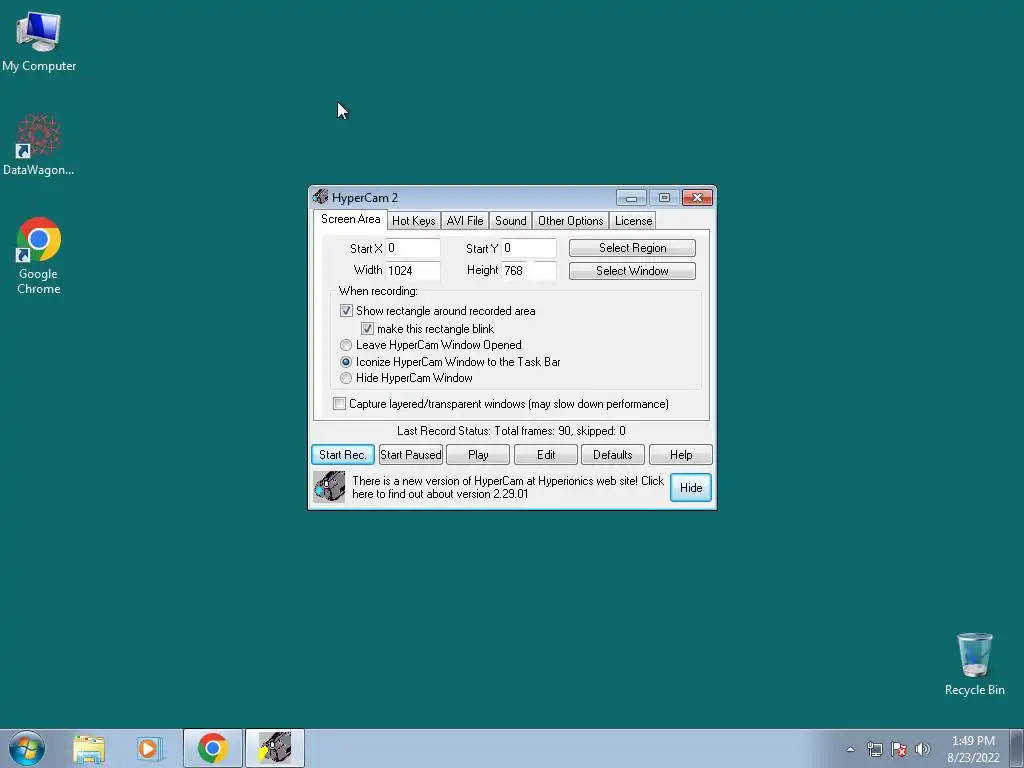Open the taskbar clock and date
Viewport: 1024px width, 768px height.
click(x=973, y=749)
